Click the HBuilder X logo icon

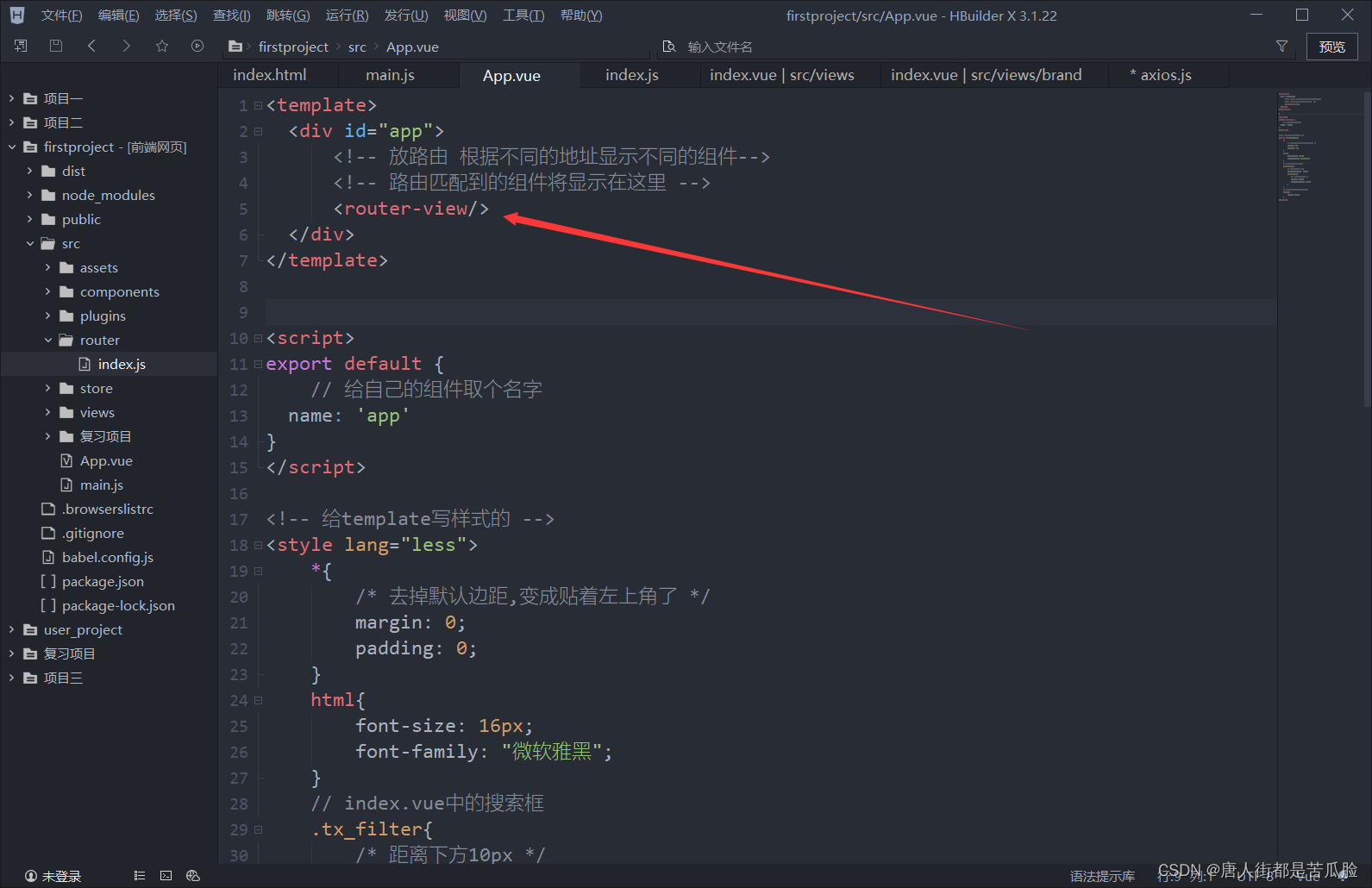click(17, 15)
